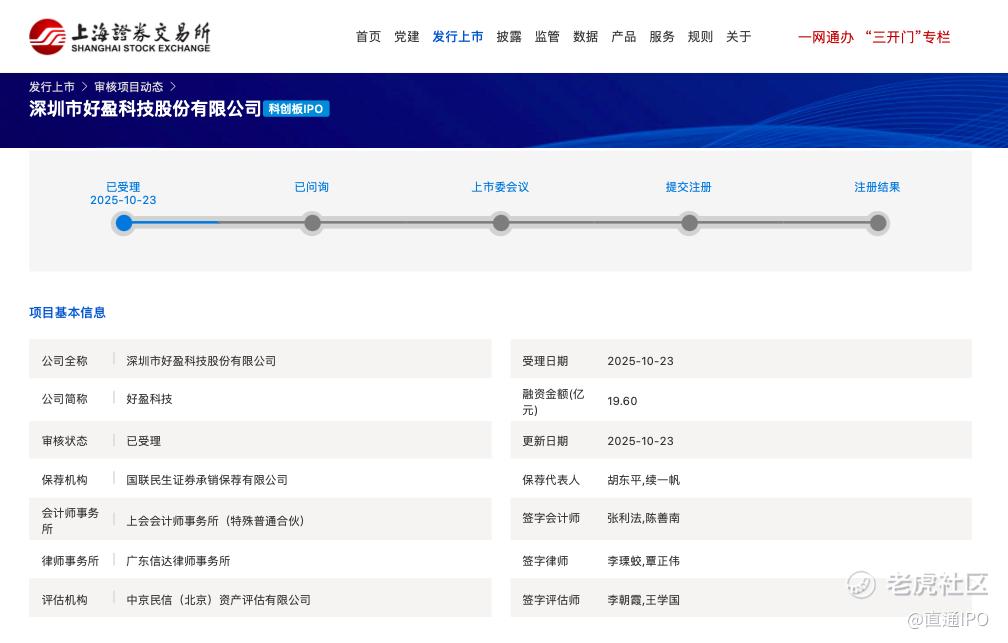Click the 签字会计师 field label
1008x643 pixels.
click(551, 518)
